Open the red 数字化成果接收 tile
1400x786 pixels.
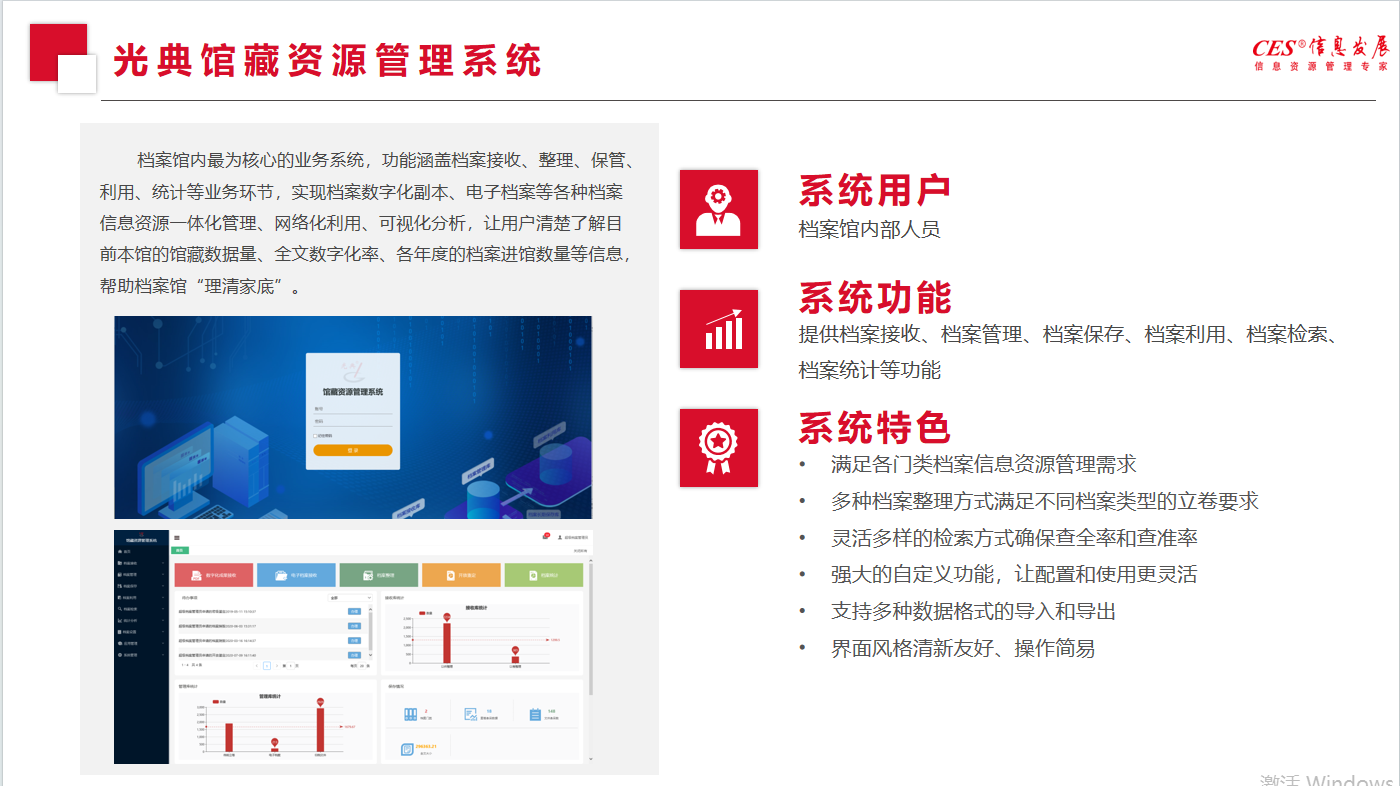pyautogui.click(x=214, y=575)
